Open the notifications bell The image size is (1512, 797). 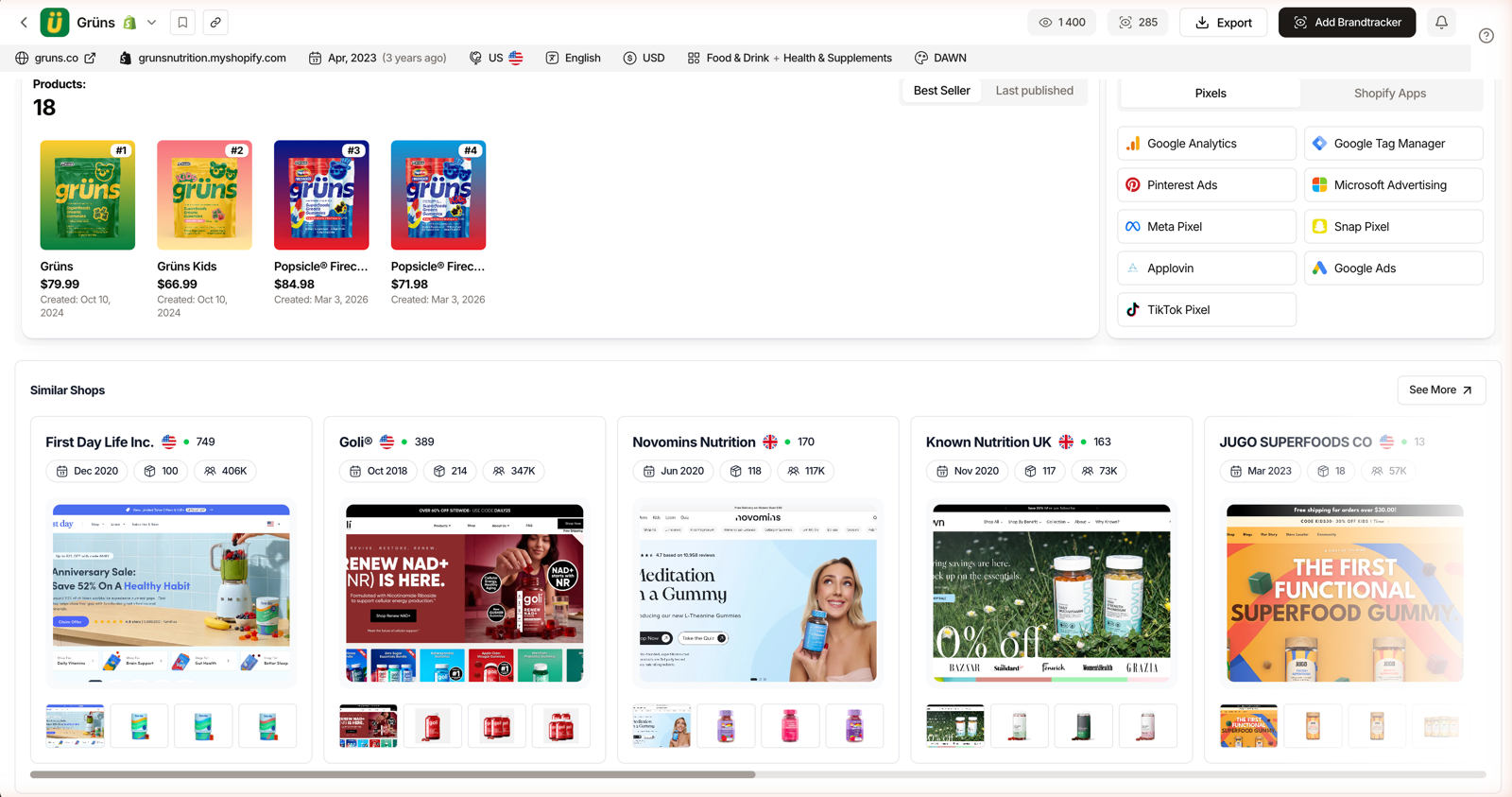[x=1441, y=23]
